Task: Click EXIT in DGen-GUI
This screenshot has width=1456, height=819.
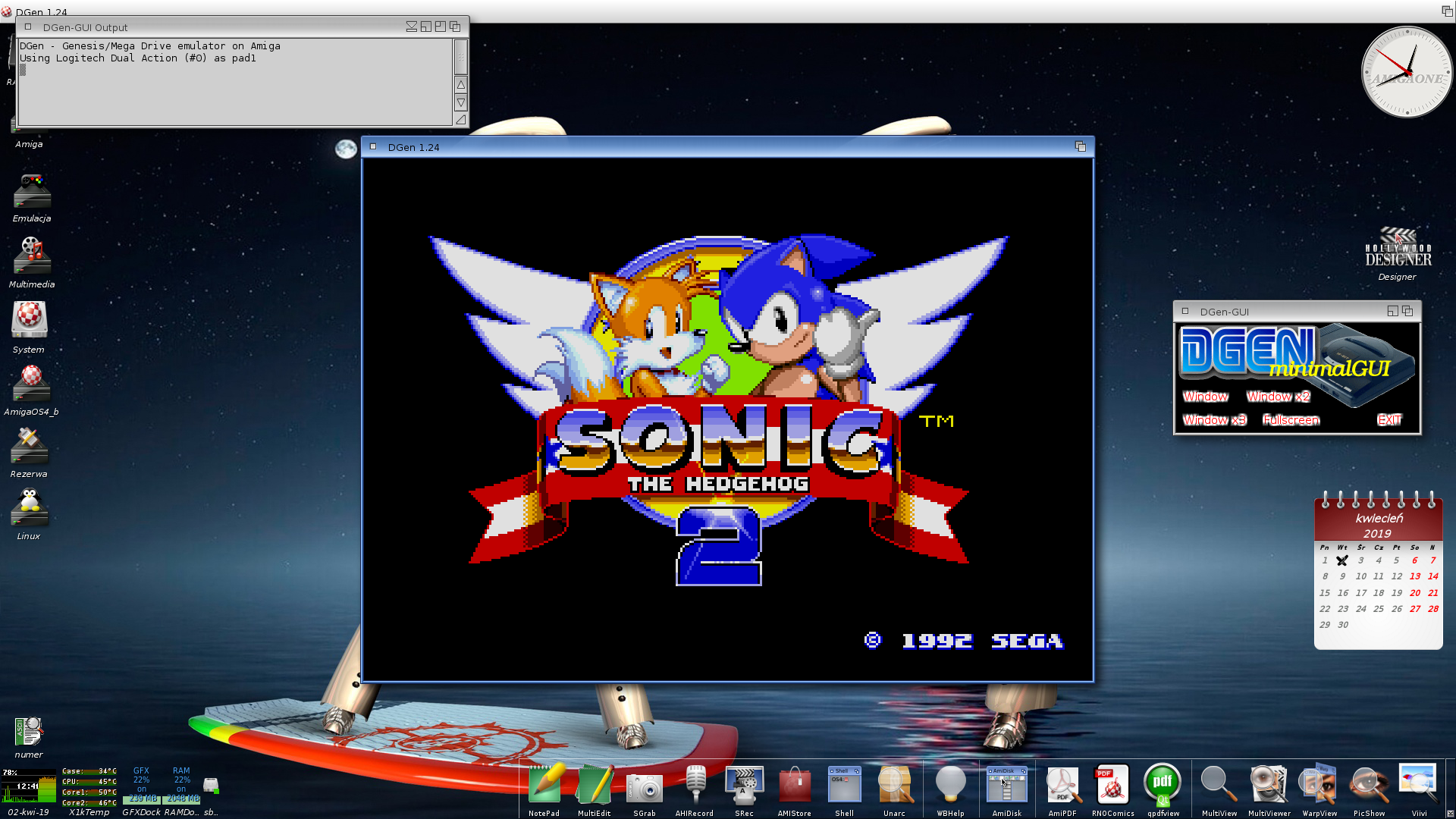Action: pos(1389,420)
